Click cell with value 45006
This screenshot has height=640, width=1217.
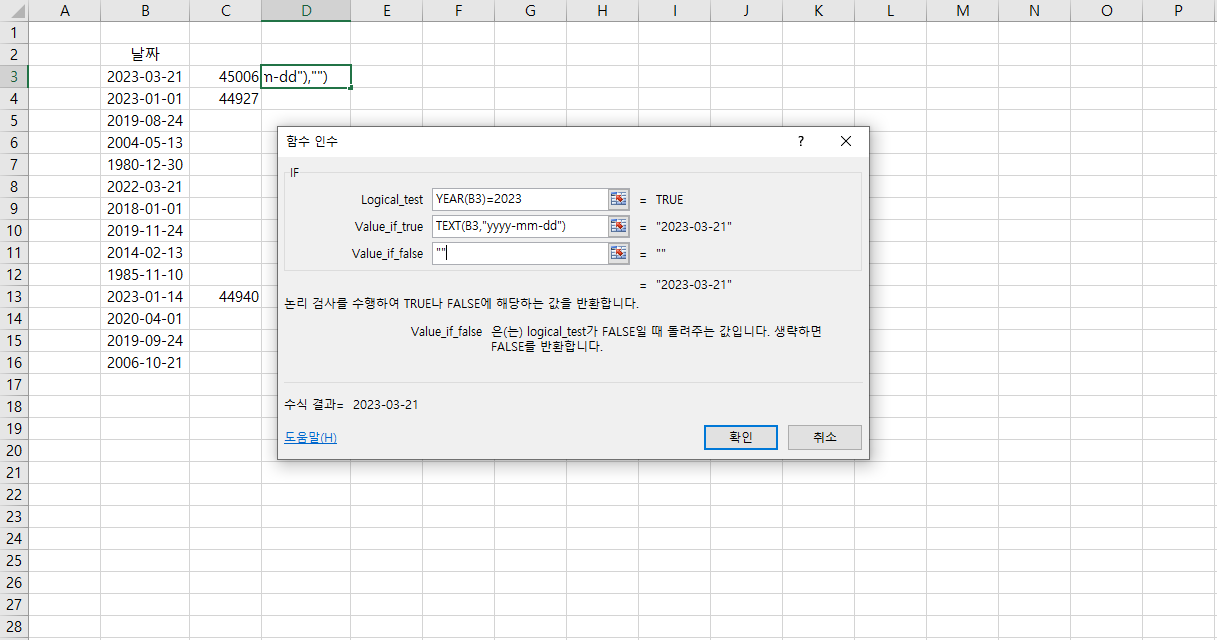[226, 77]
